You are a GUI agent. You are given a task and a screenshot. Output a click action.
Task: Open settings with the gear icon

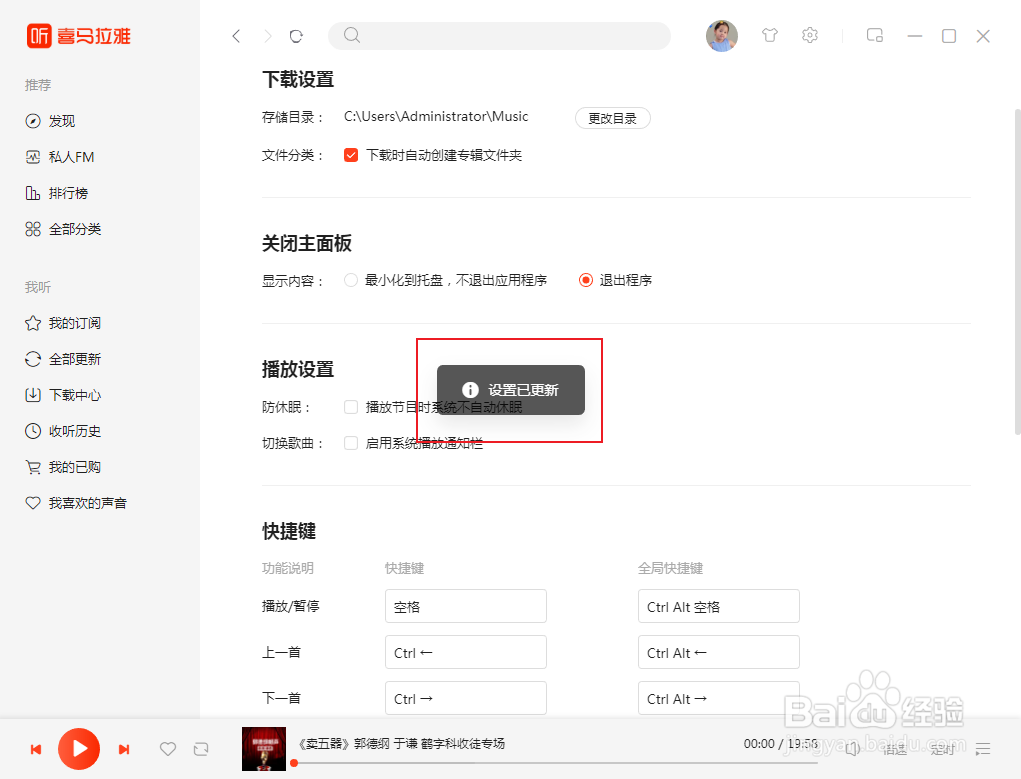(810, 35)
